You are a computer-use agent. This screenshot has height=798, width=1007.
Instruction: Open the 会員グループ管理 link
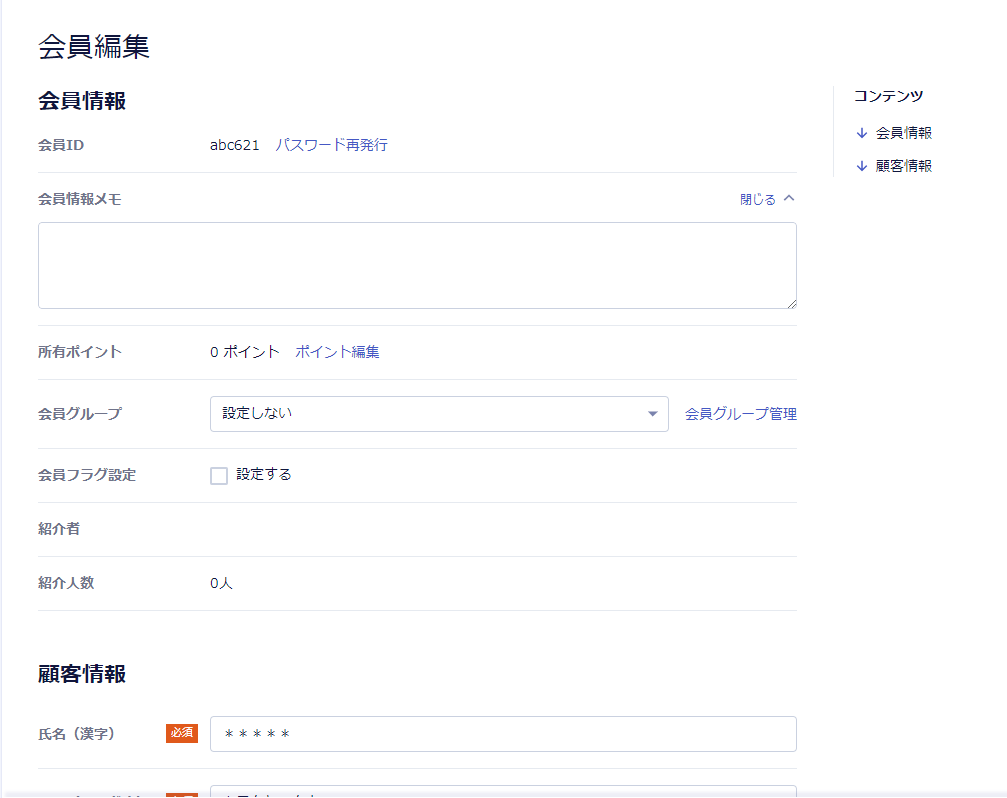pyautogui.click(x=740, y=414)
